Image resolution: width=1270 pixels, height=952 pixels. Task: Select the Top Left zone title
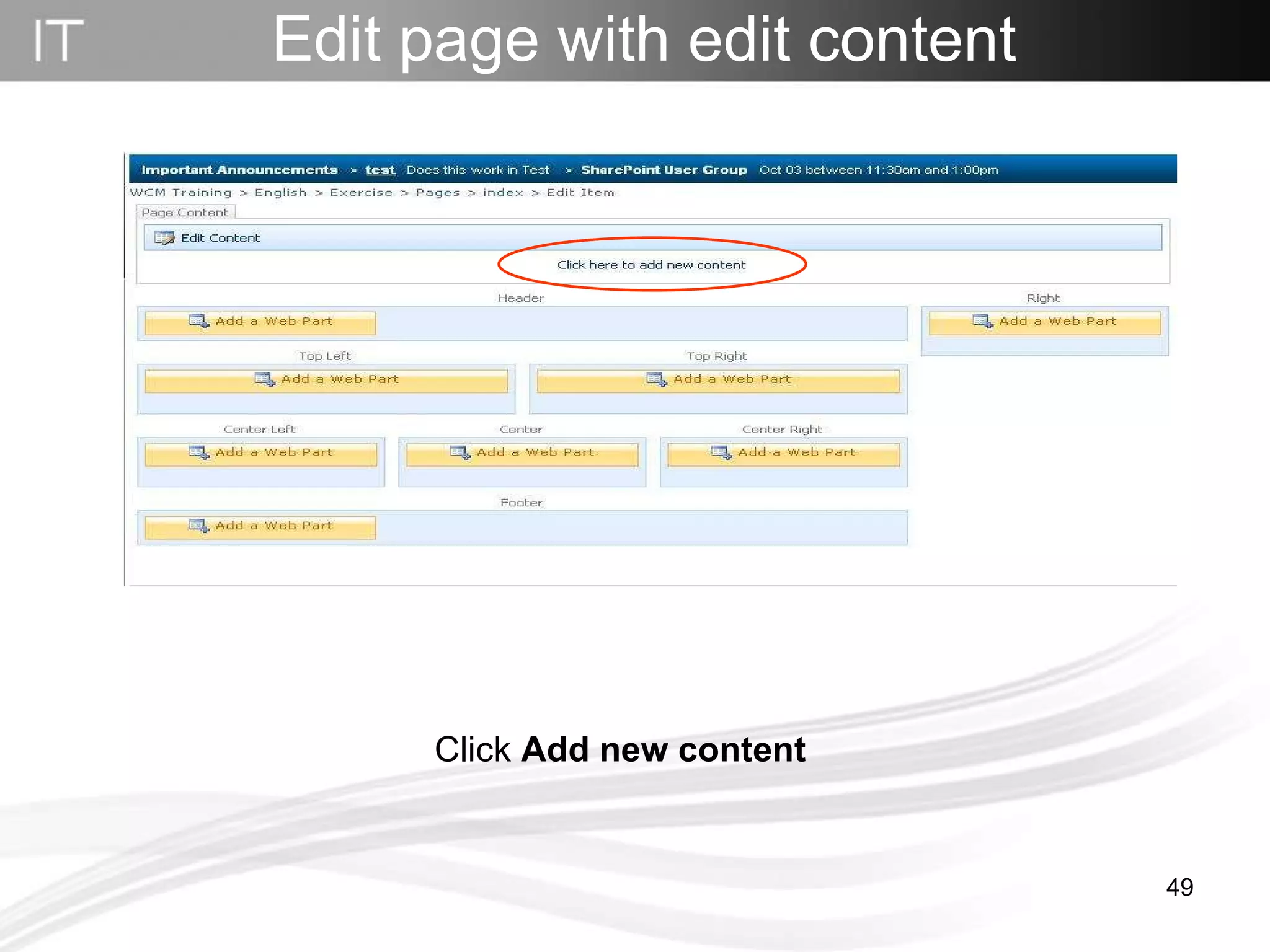tap(325, 356)
